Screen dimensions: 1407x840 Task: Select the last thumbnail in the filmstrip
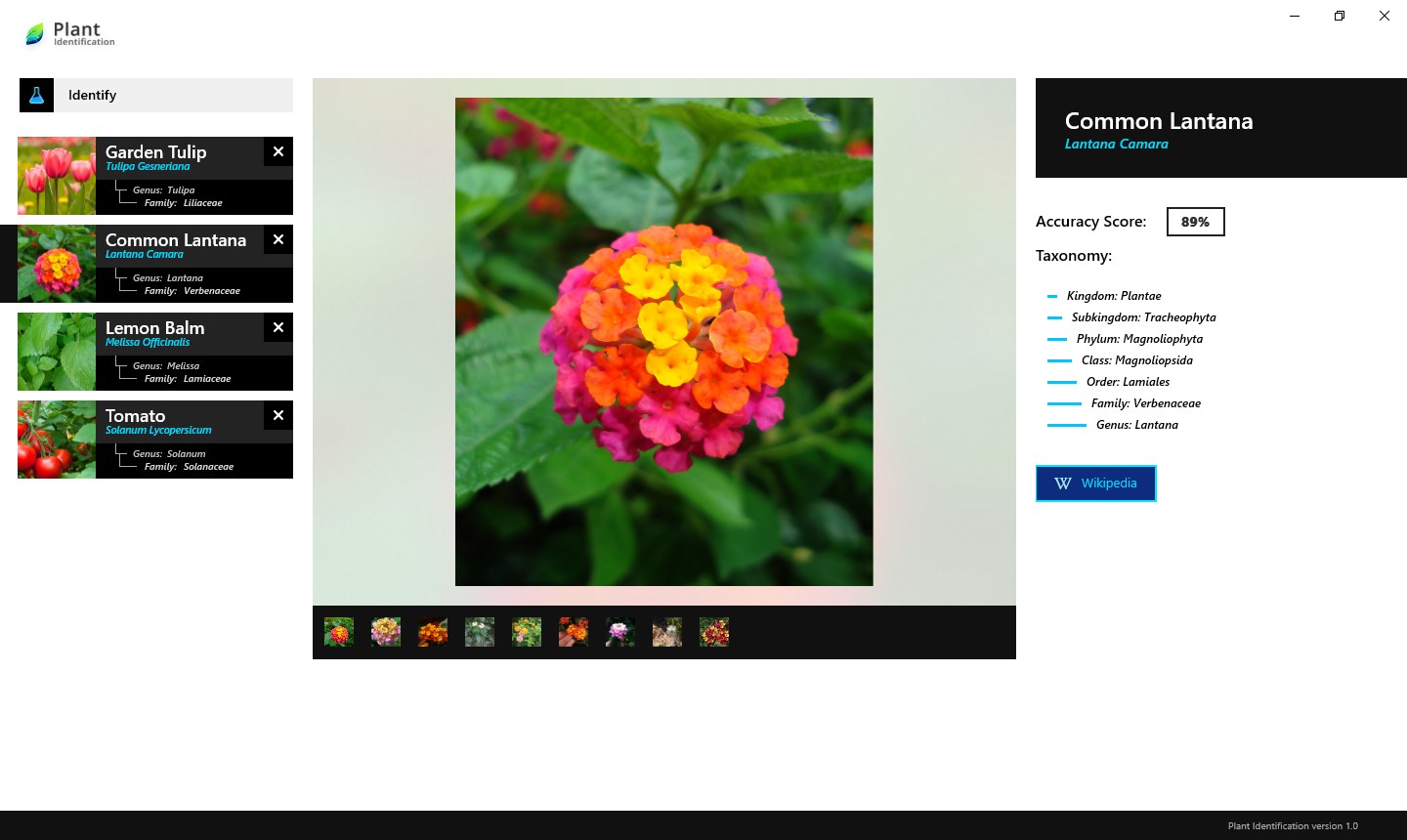coord(714,632)
